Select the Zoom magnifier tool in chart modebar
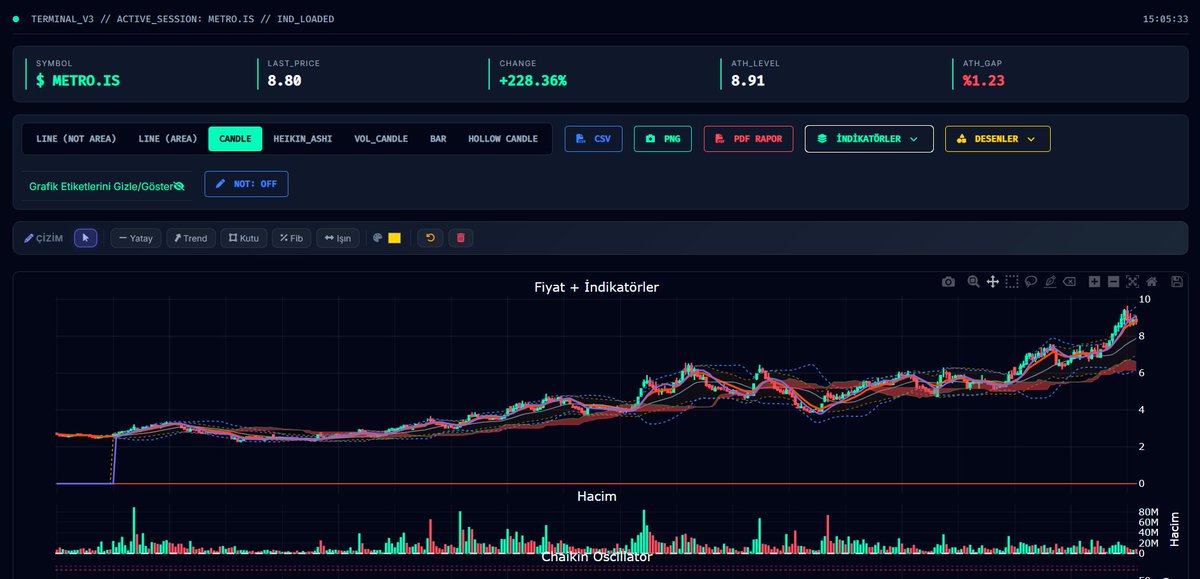This screenshot has height=579, width=1200. (974, 282)
